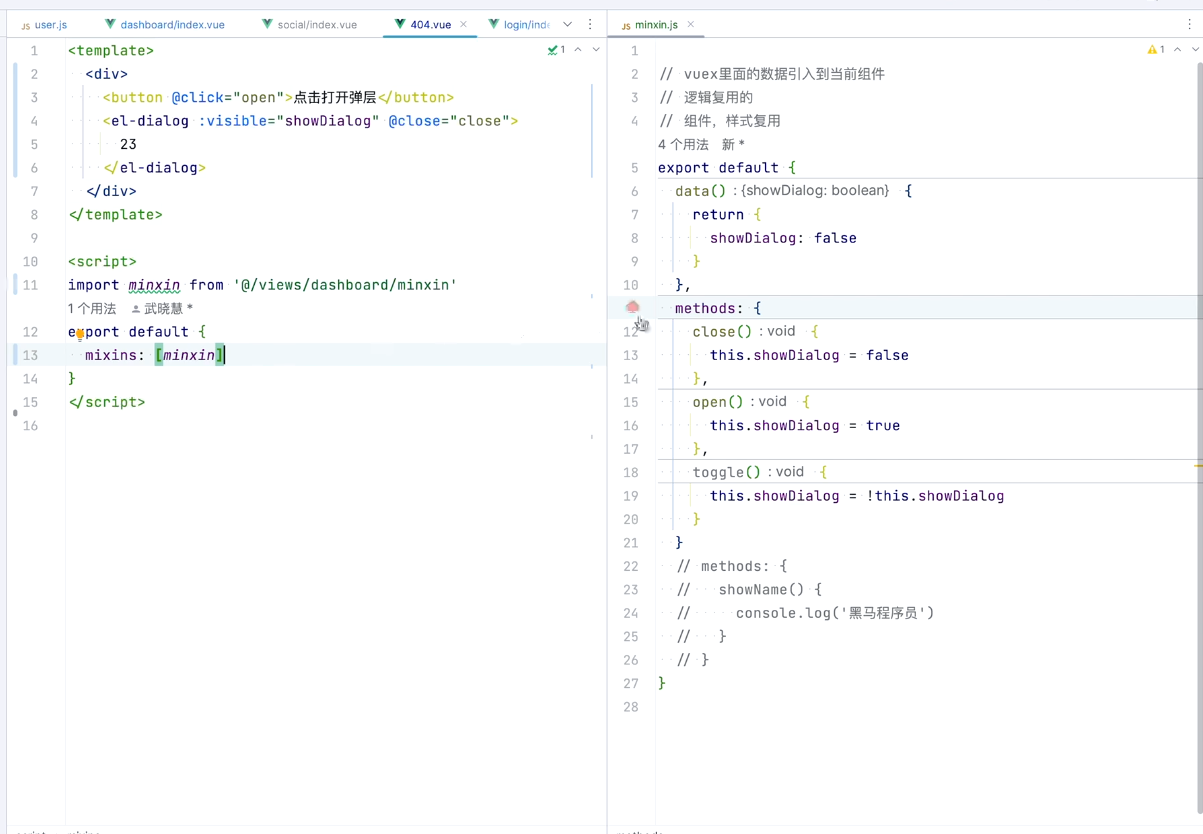Click JS icon on user.js tab
The image size is (1203, 834).
click(26, 25)
